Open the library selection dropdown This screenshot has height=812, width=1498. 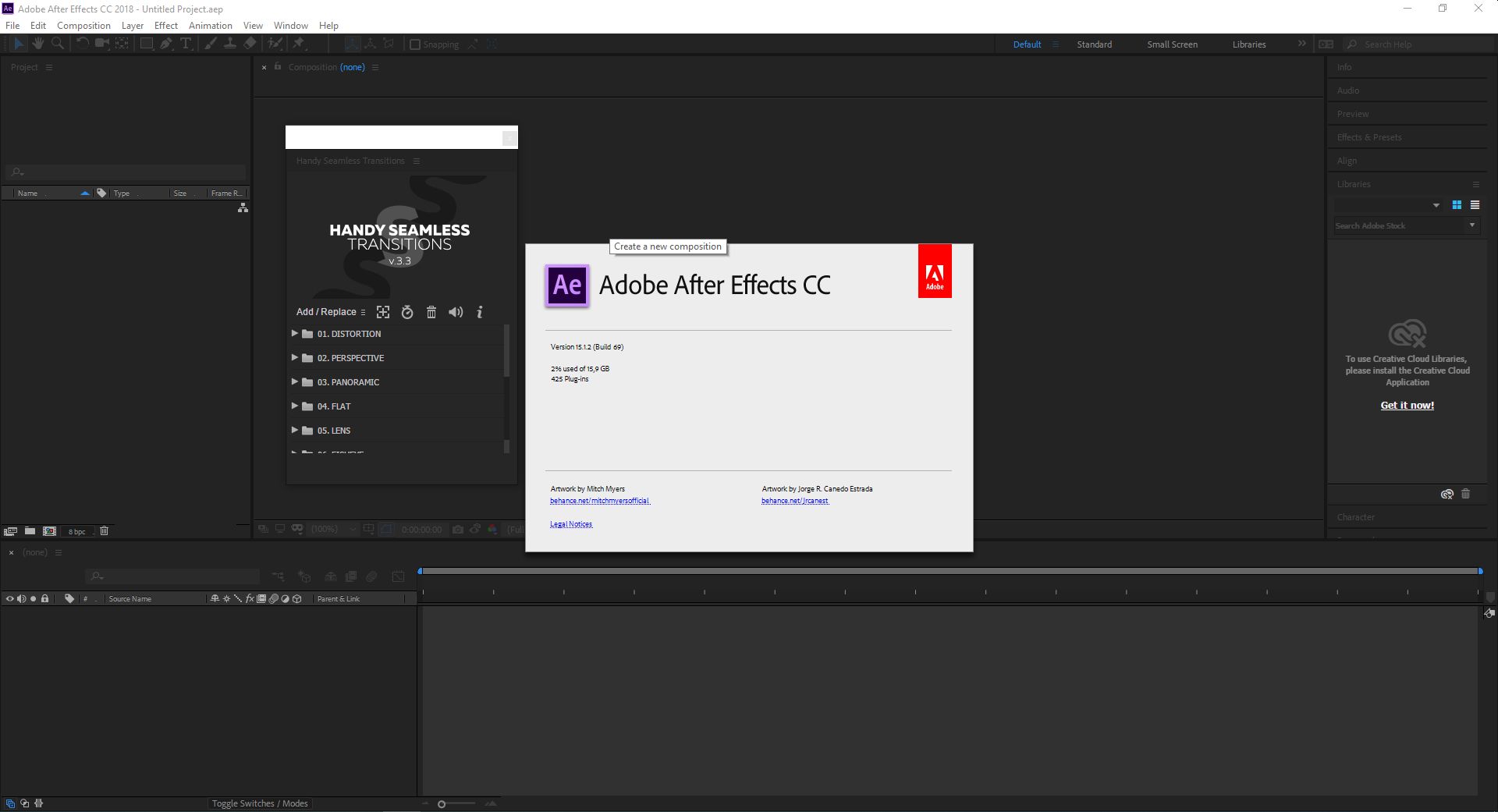tap(1388, 205)
